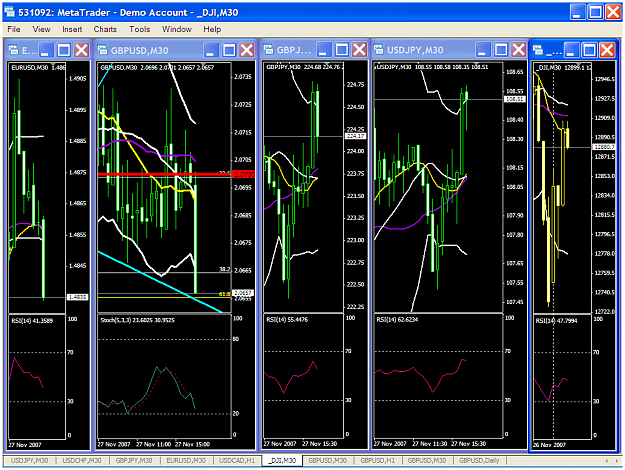Click the RSI(14) 62.6234 label in USDJPY chart
Image resolution: width=625 pixels, height=470 pixels.
pyautogui.click(x=397, y=319)
